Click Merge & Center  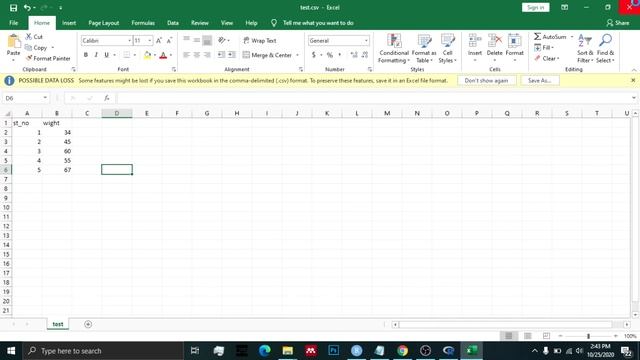[267, 55]
